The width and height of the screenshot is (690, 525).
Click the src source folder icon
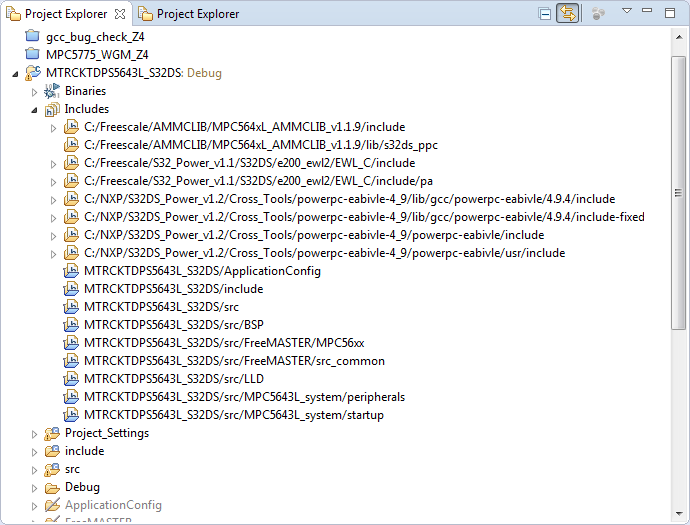[52, 470]
